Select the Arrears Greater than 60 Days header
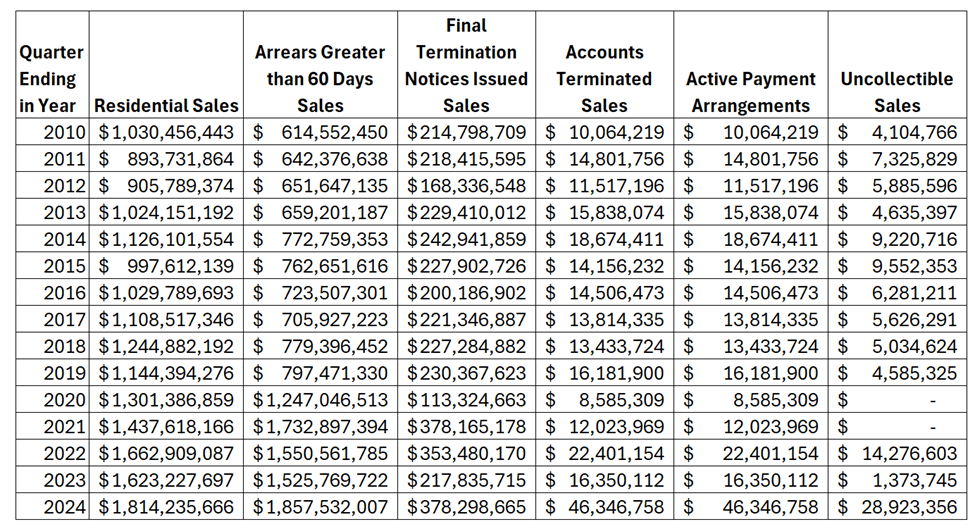The image size is (975, 529). pyautogui.click(x=320, y=78)
